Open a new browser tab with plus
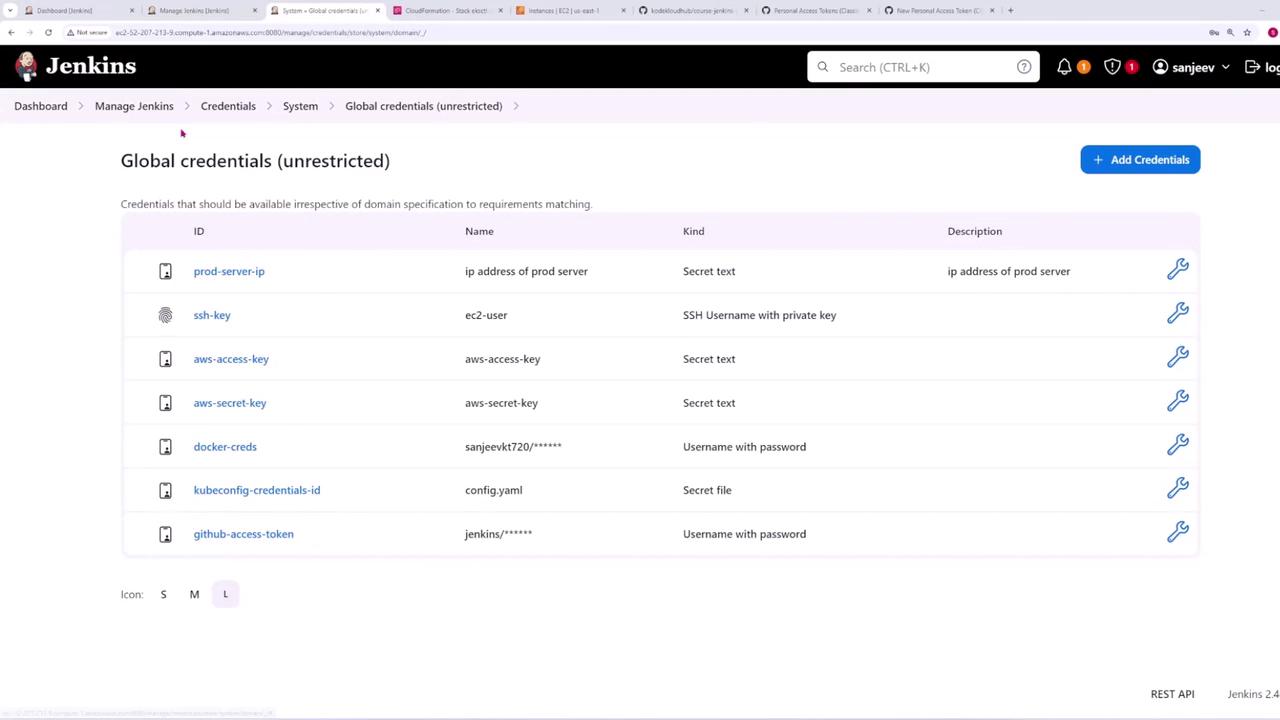 tap(1010, 10)
